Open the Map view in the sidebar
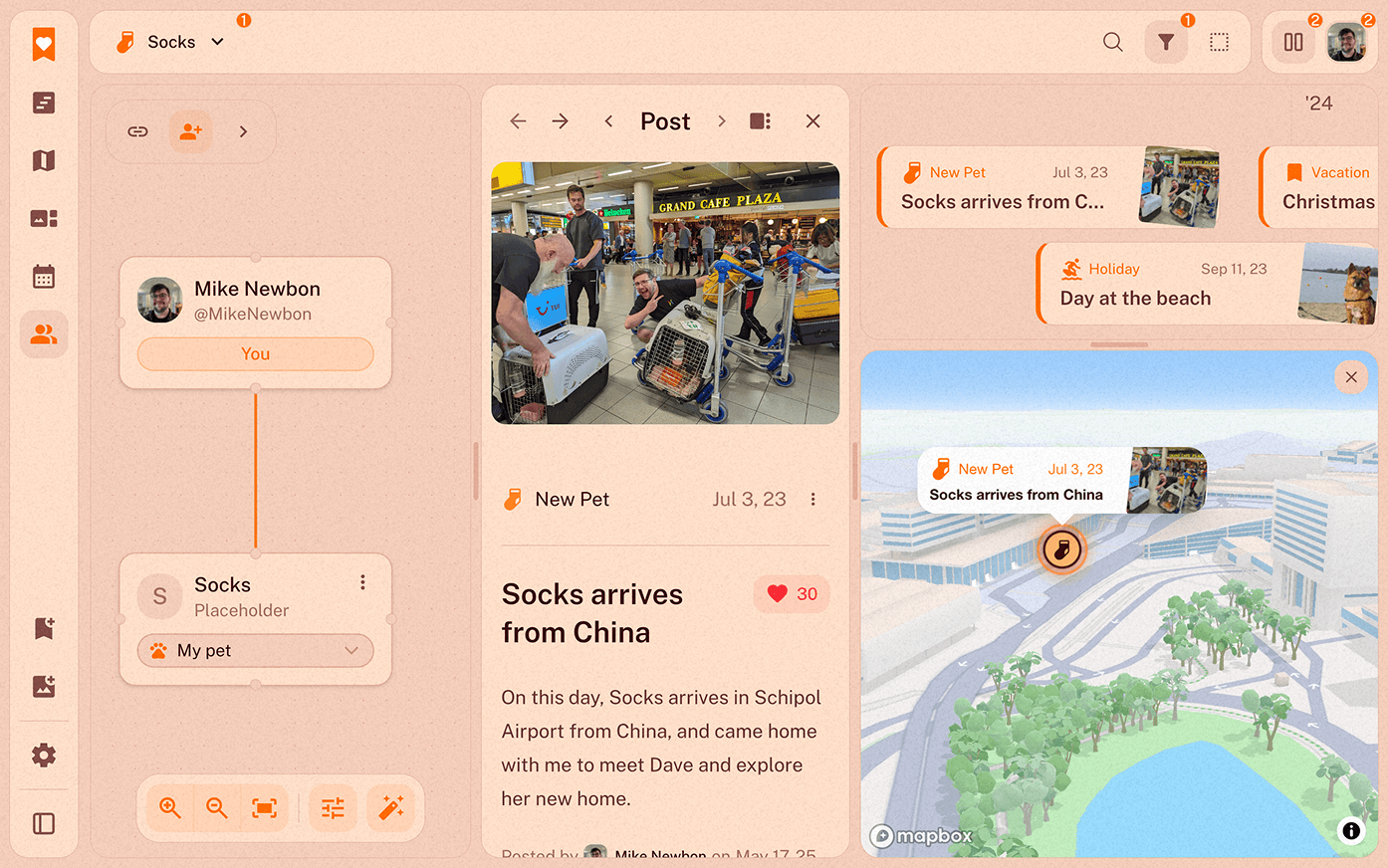The image size is (1388, 868). coord(44,160)
